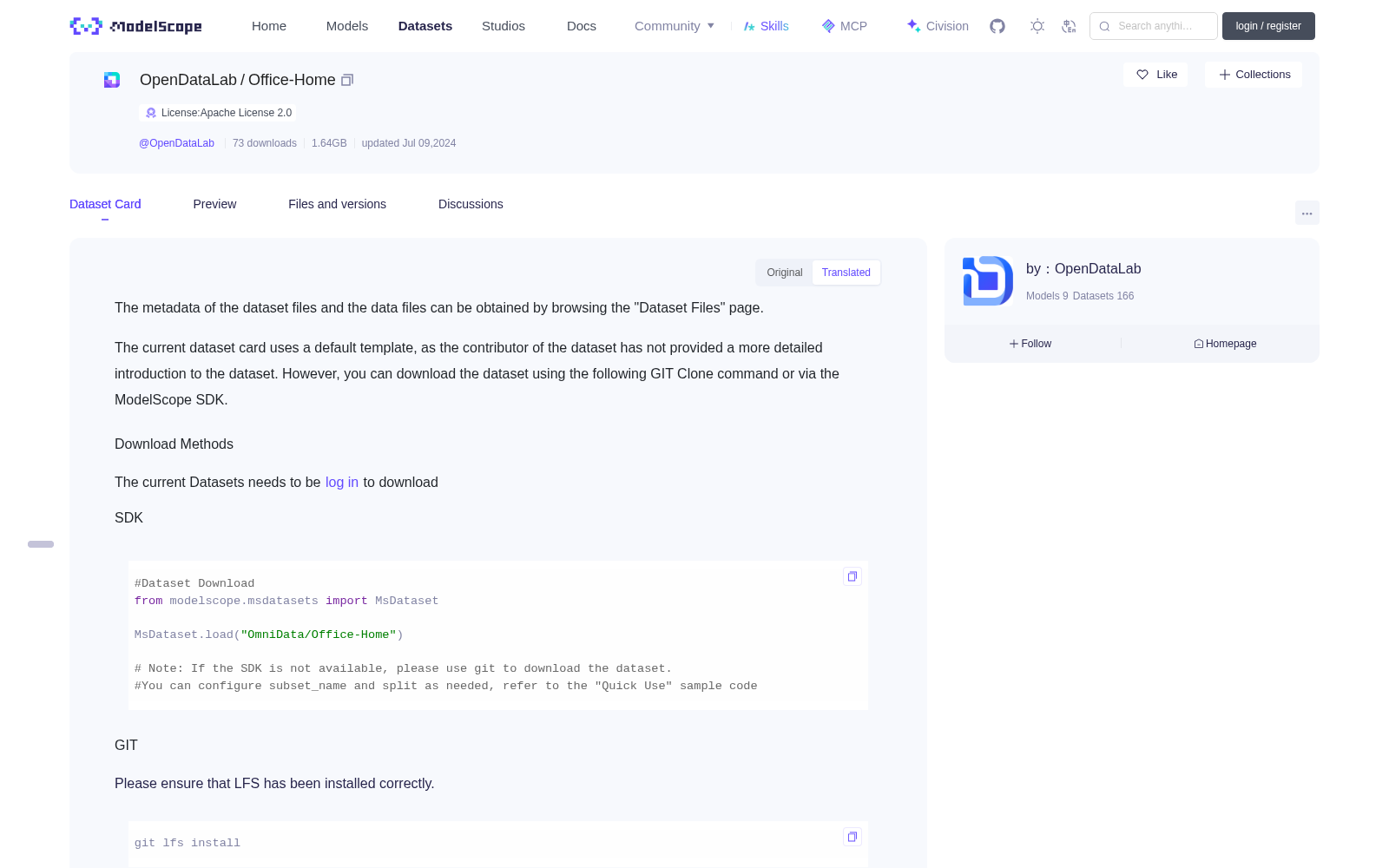
Task: Open the @OpenDataLab profile link
Action: (176, 143)
